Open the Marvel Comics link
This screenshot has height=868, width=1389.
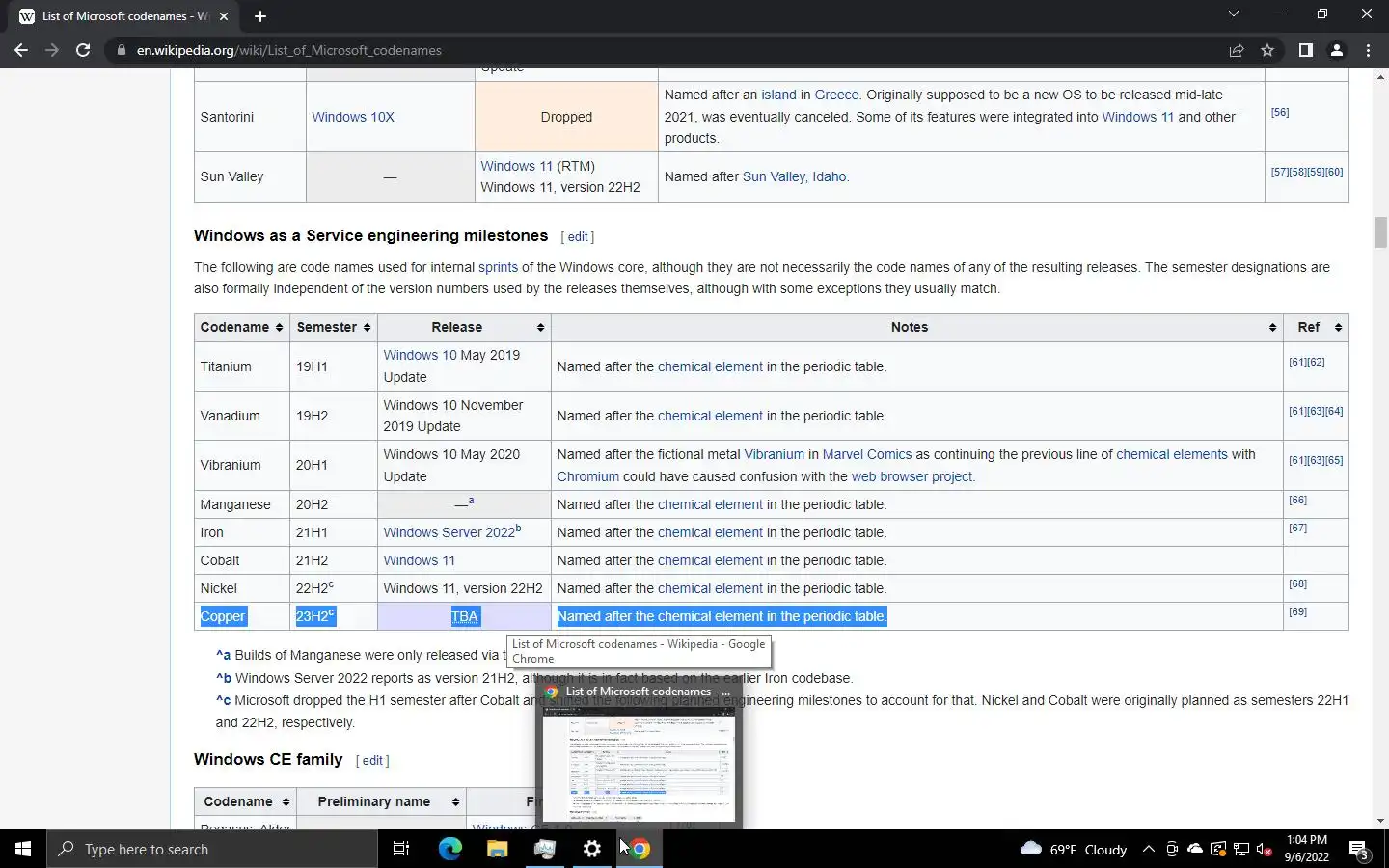click(x=866, y=454)
